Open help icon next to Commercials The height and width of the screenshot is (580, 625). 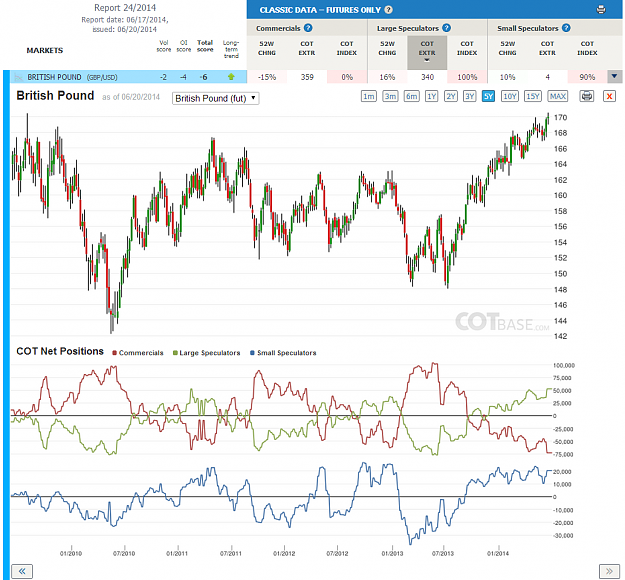[x=308, y=28]
